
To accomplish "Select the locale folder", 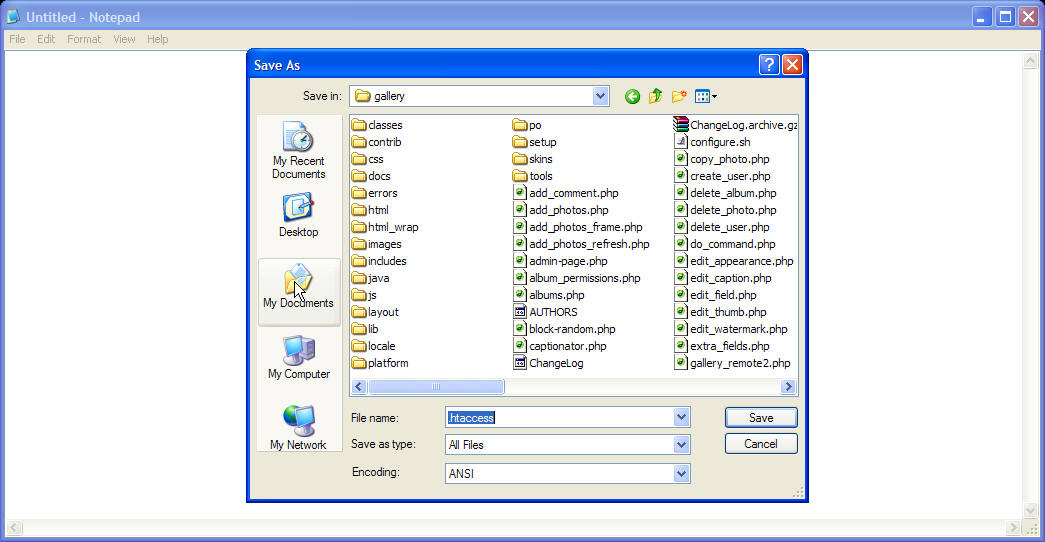I will pos(373,346).
